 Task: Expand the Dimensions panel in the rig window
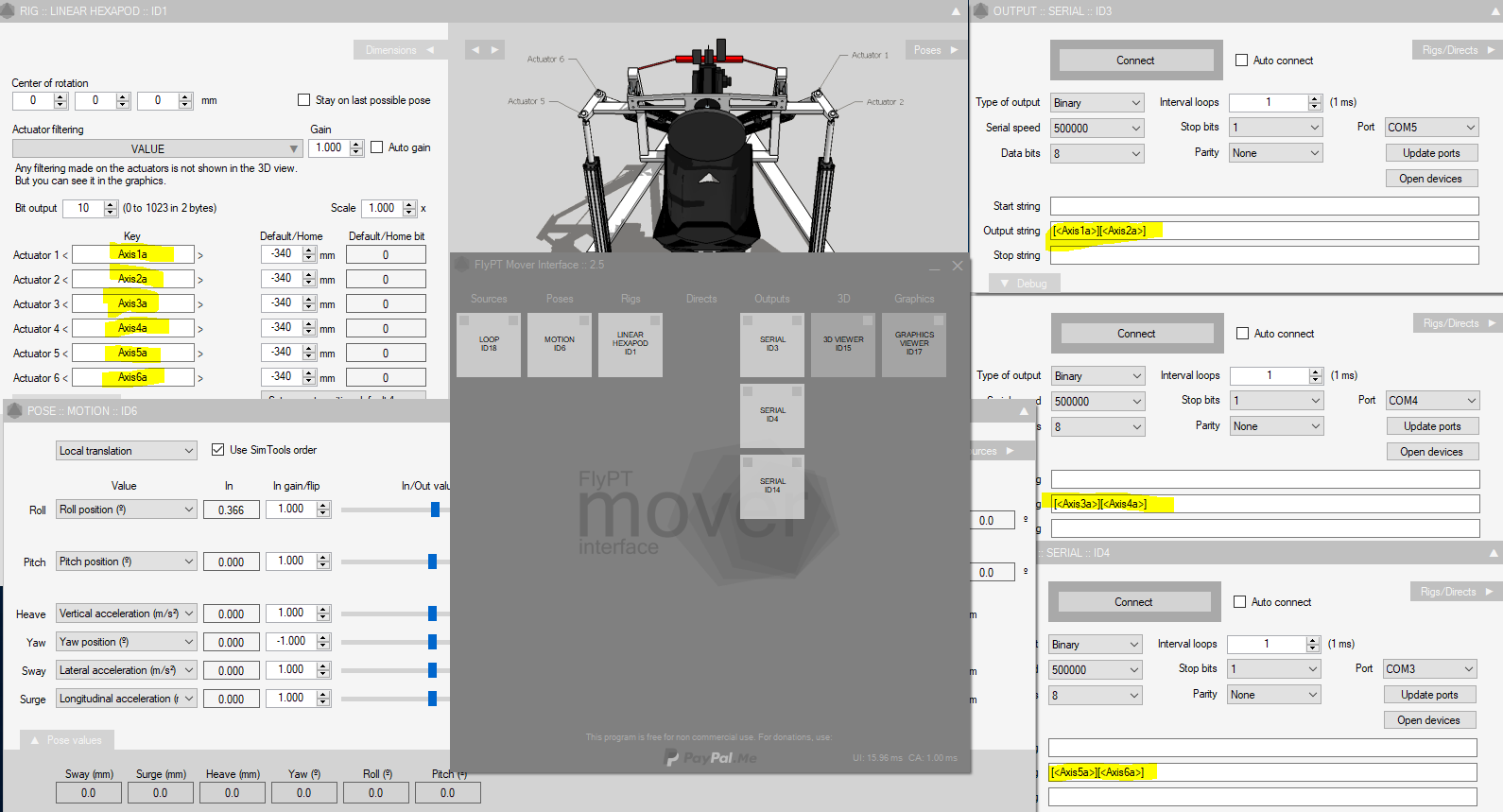(400, 50)
